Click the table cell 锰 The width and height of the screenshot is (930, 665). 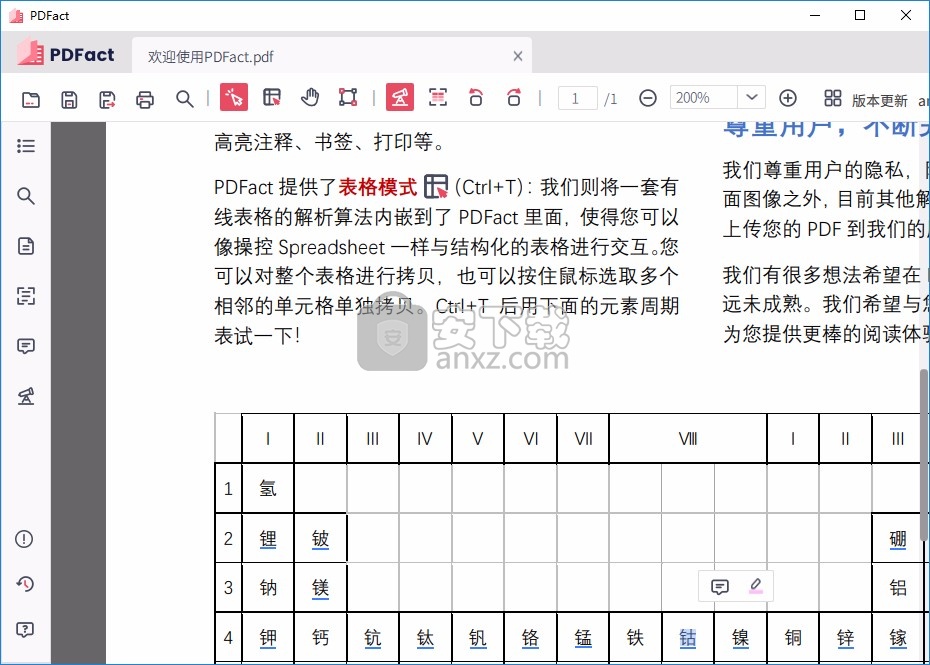[x=583, y=638]
